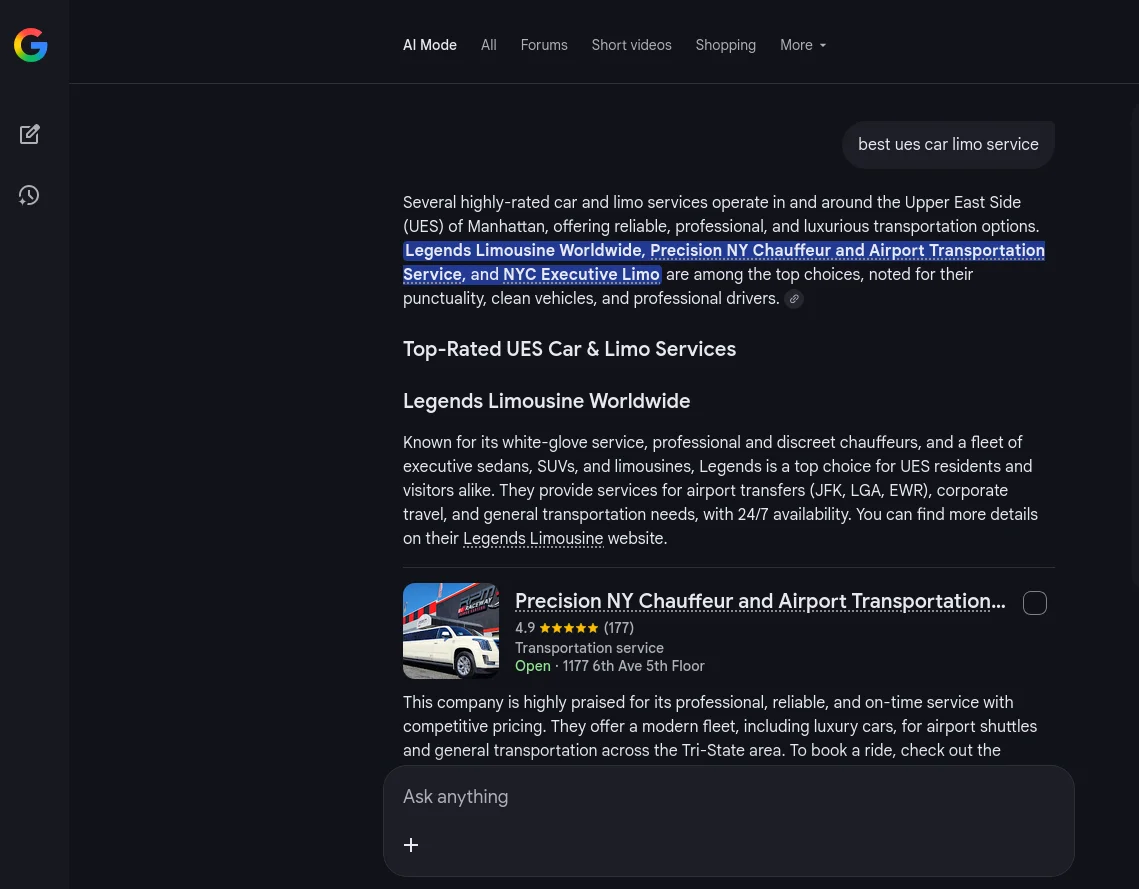Viewport: 1139px width, 889px height.
Task: Start a new chat with the compose icon
Action: 30,134
